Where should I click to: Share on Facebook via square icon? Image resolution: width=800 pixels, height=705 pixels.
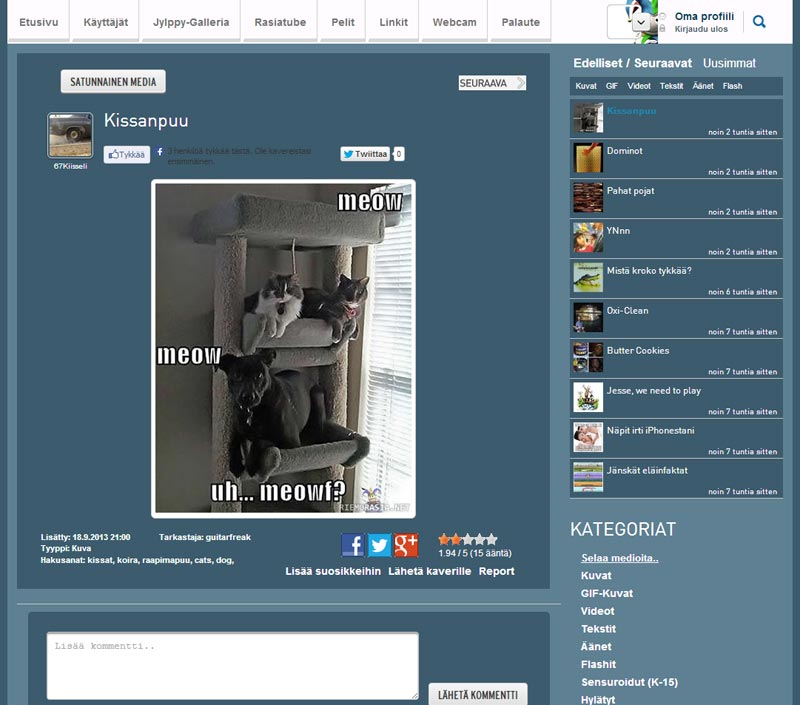[353, 545]
